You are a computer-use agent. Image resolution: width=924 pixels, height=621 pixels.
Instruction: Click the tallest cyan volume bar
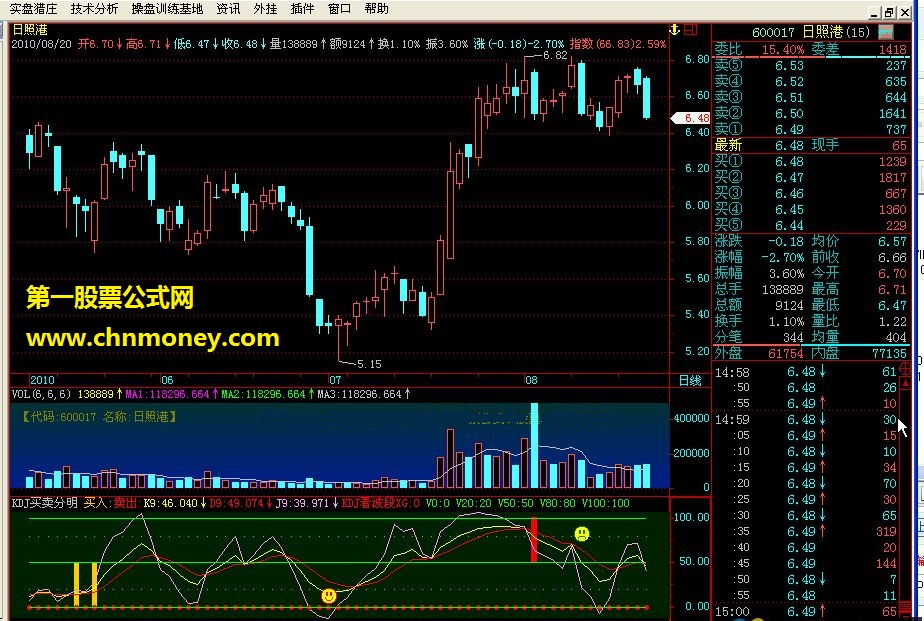click(534, 445)
